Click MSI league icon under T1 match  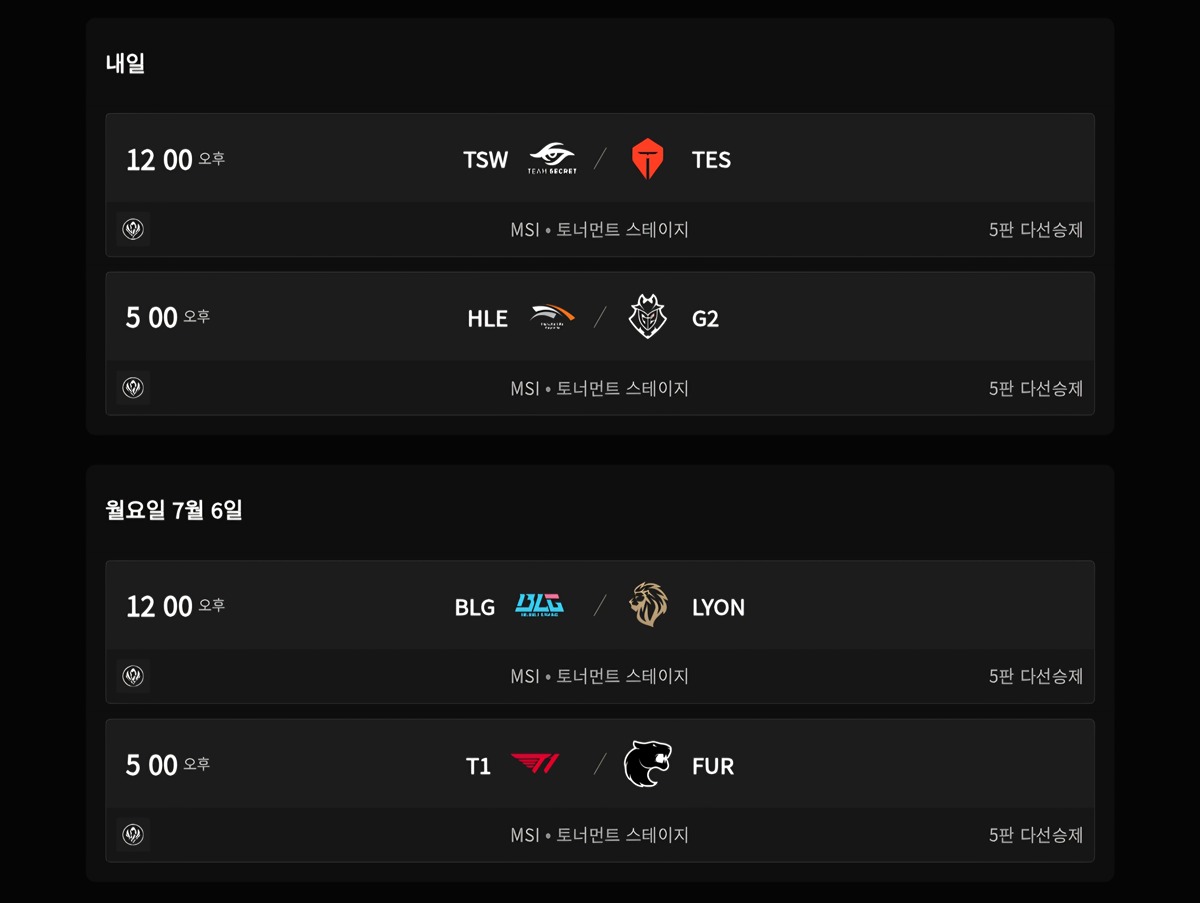click(x=133, y=835)
